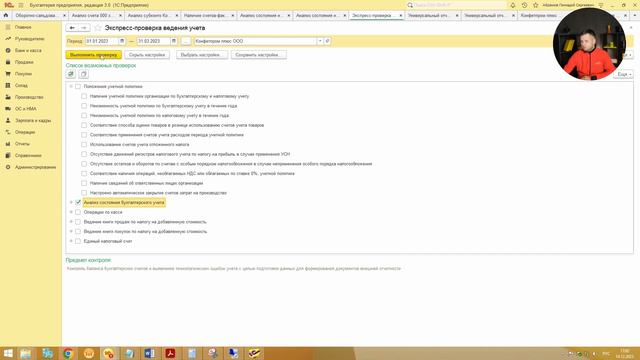Switch to Анализ счета 000 tab
The image size is (640, 360).
point(92,15)
